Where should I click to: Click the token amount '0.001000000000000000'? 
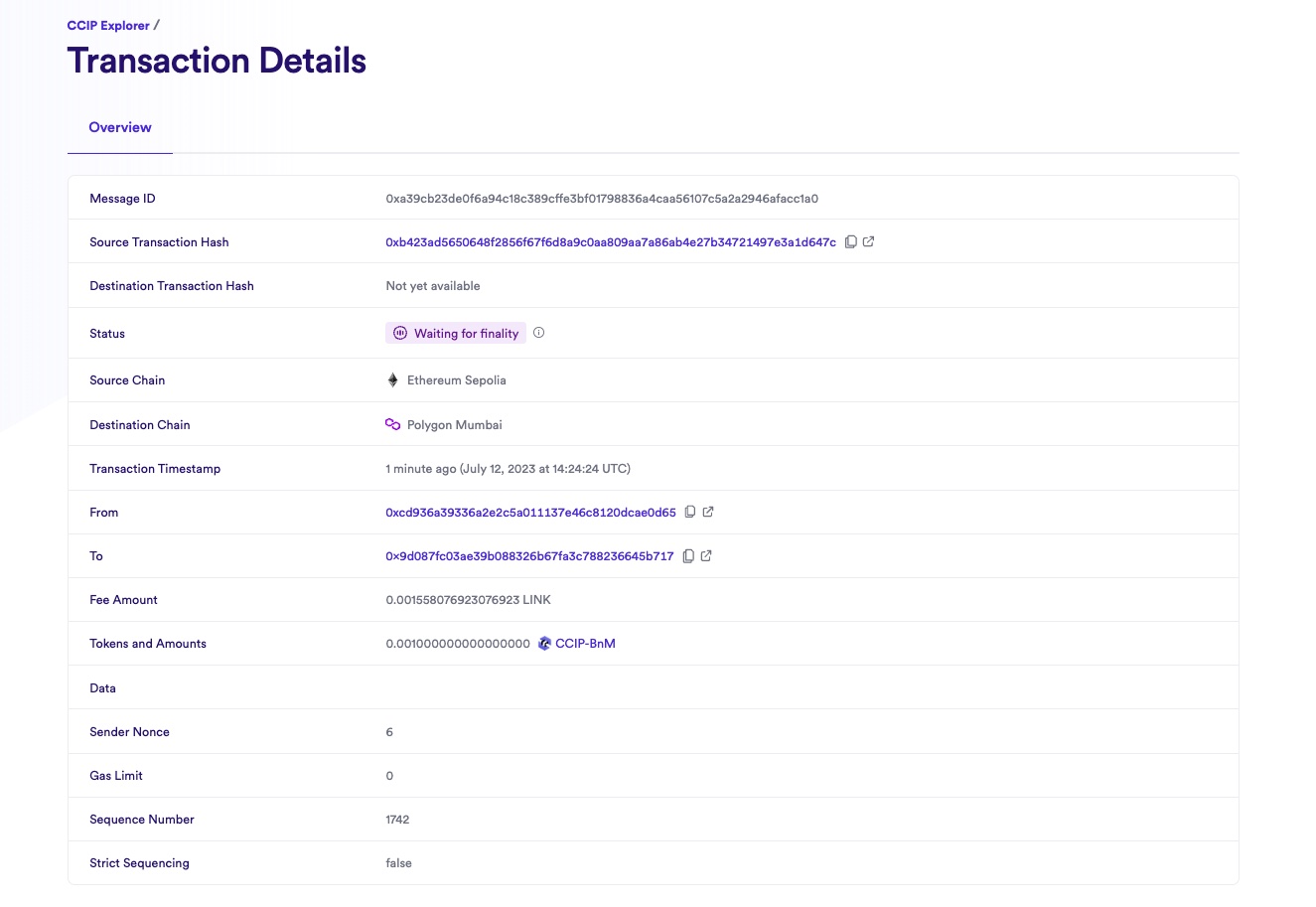[458, 643]
